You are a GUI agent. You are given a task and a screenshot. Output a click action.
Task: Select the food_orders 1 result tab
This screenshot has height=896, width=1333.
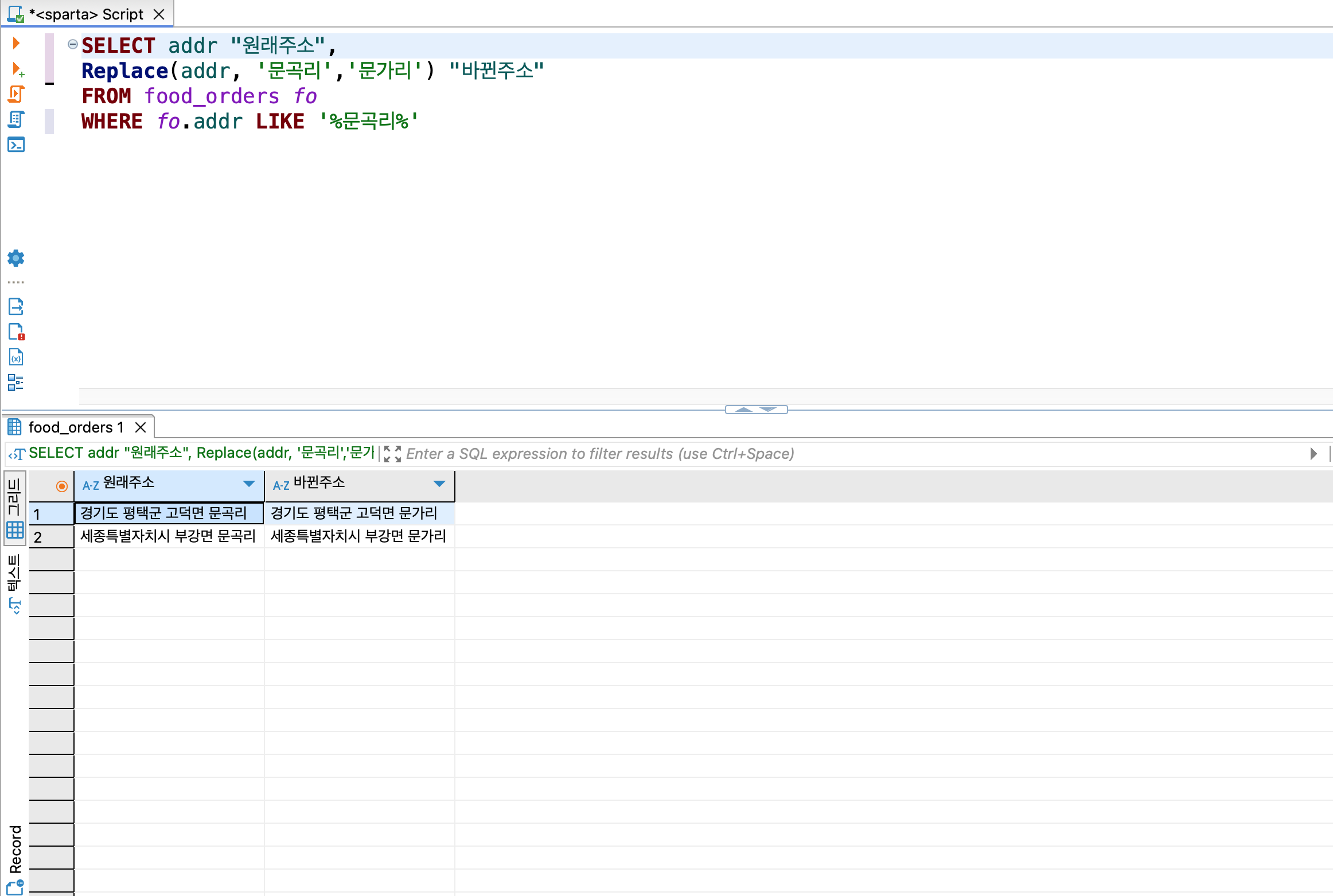tap(76, 427)
